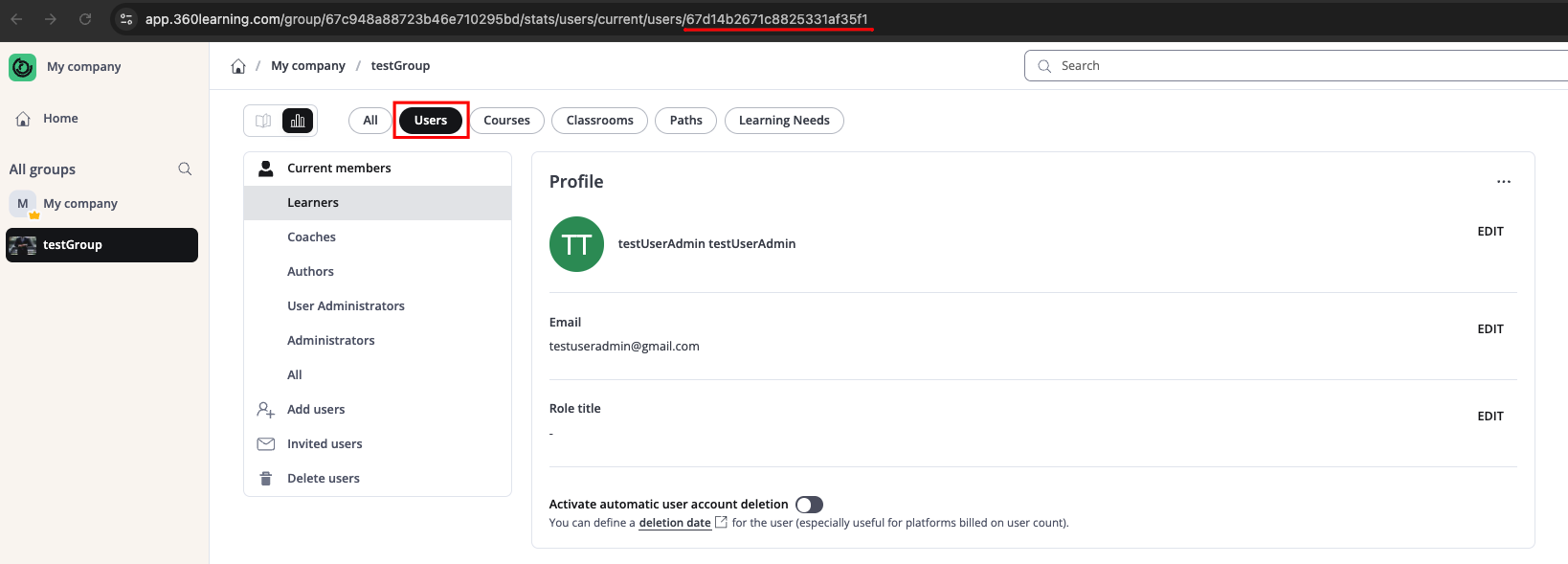Screen dimensions: 1568x564
Task: Open the Coaches member list
Action: (x=378, y=237)
